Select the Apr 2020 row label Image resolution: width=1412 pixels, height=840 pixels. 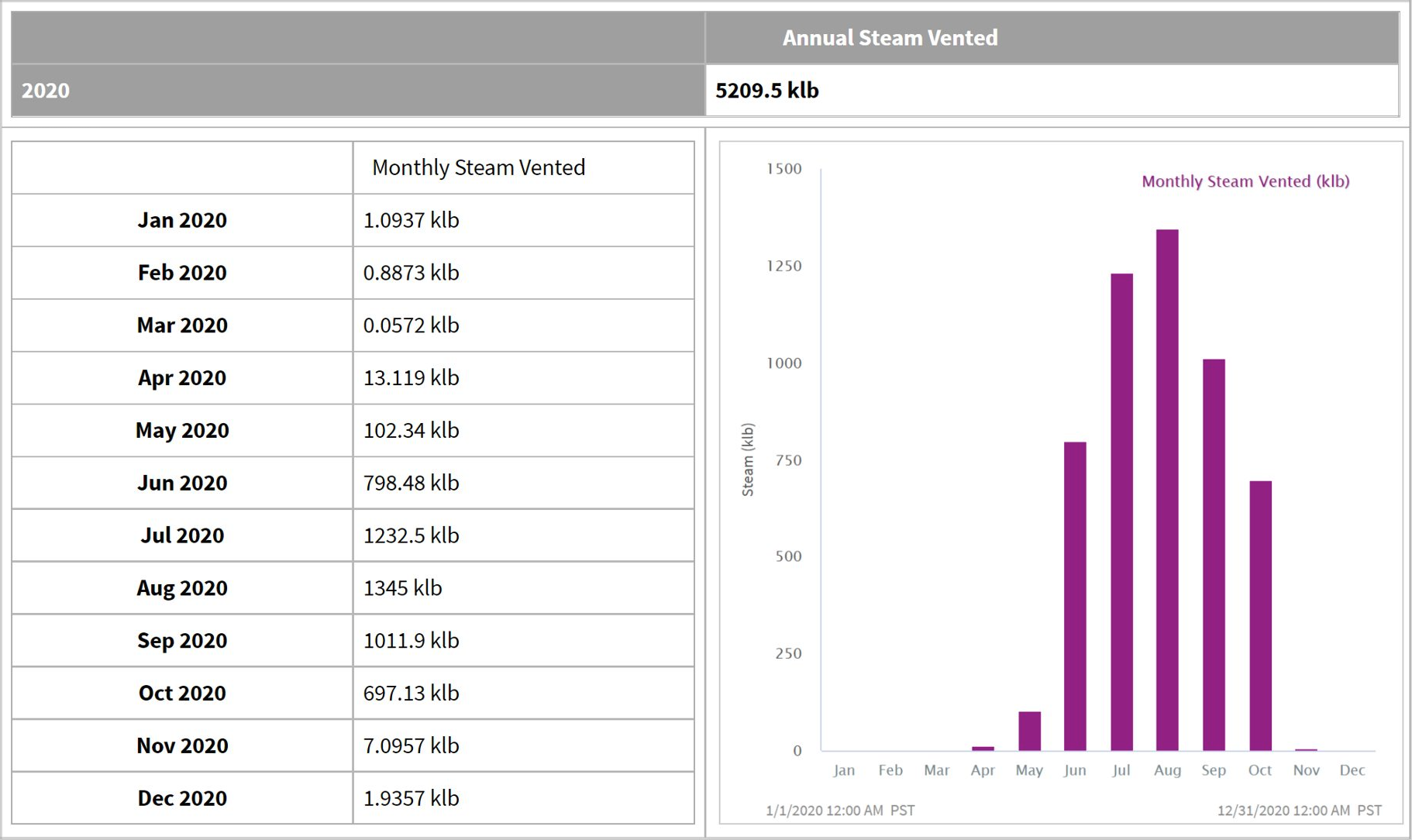(182, 377)
